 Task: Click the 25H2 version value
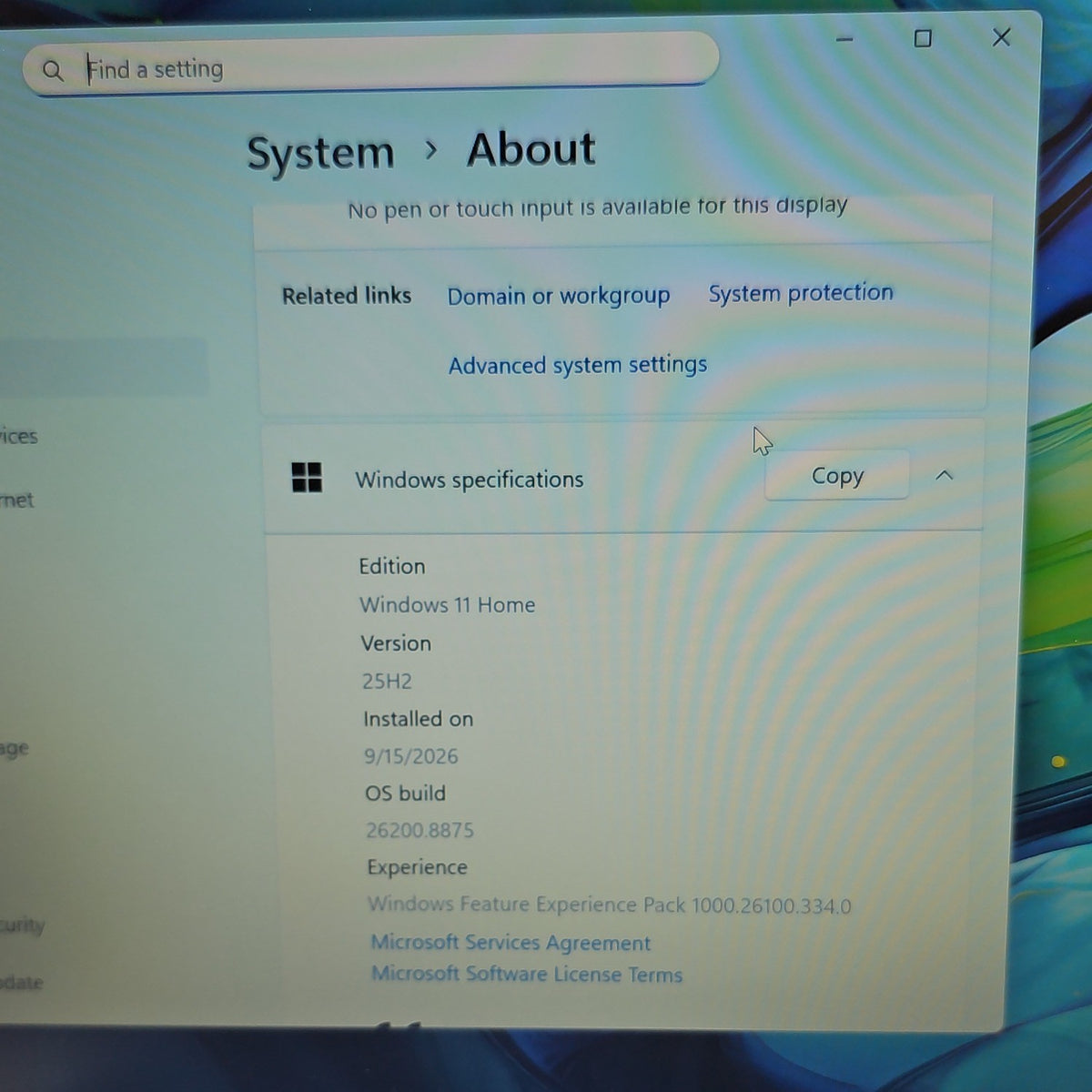click(387, 681)
